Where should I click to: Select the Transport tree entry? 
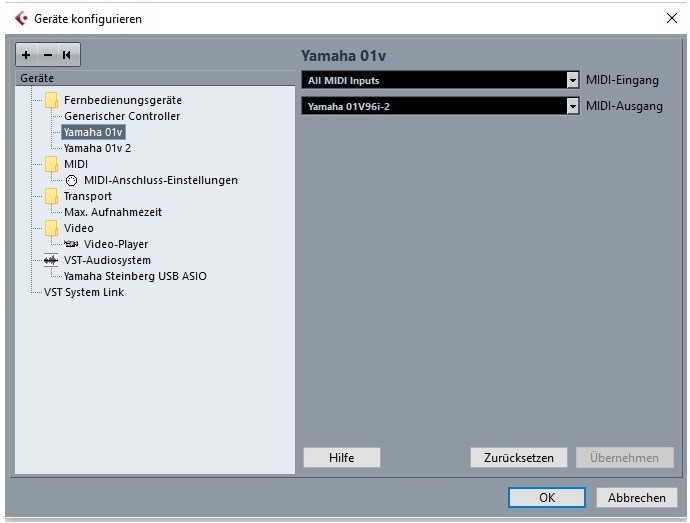(x=88, y=196)
